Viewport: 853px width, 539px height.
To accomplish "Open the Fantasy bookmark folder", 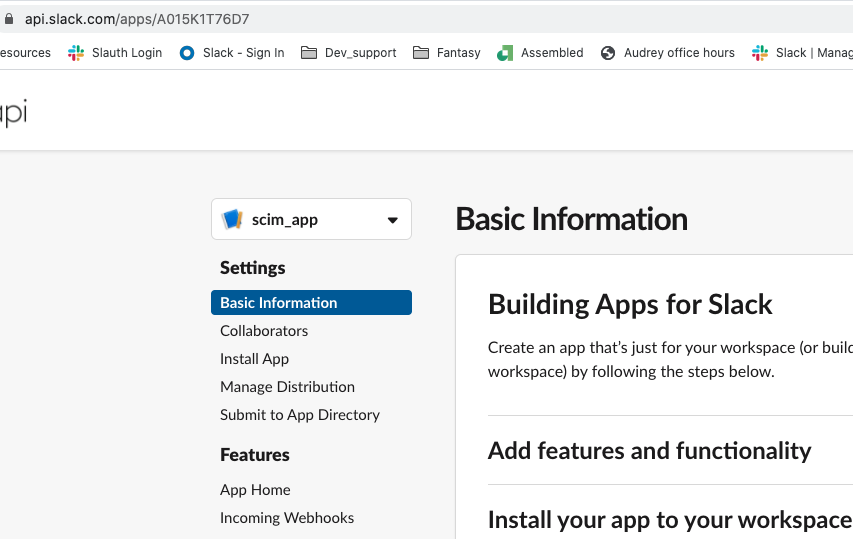I will pos(447,53).
